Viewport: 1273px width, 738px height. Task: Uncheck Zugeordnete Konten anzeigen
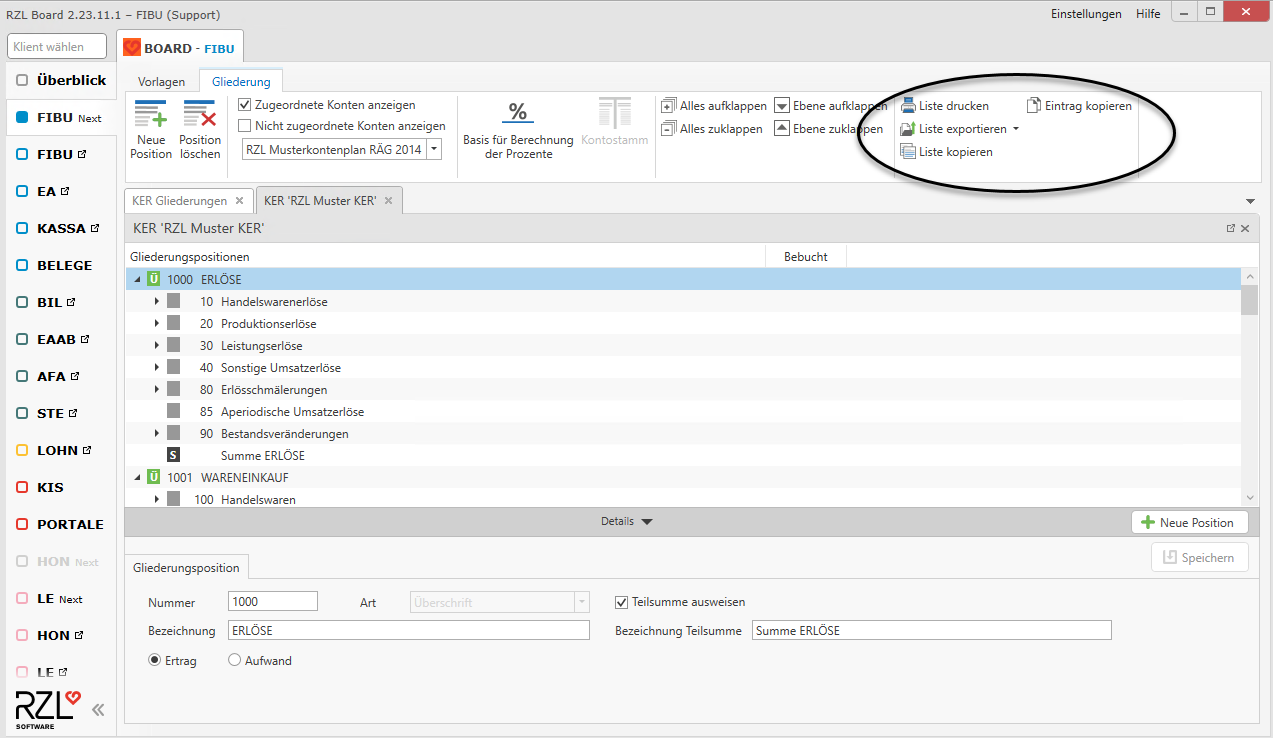(245, 105)
